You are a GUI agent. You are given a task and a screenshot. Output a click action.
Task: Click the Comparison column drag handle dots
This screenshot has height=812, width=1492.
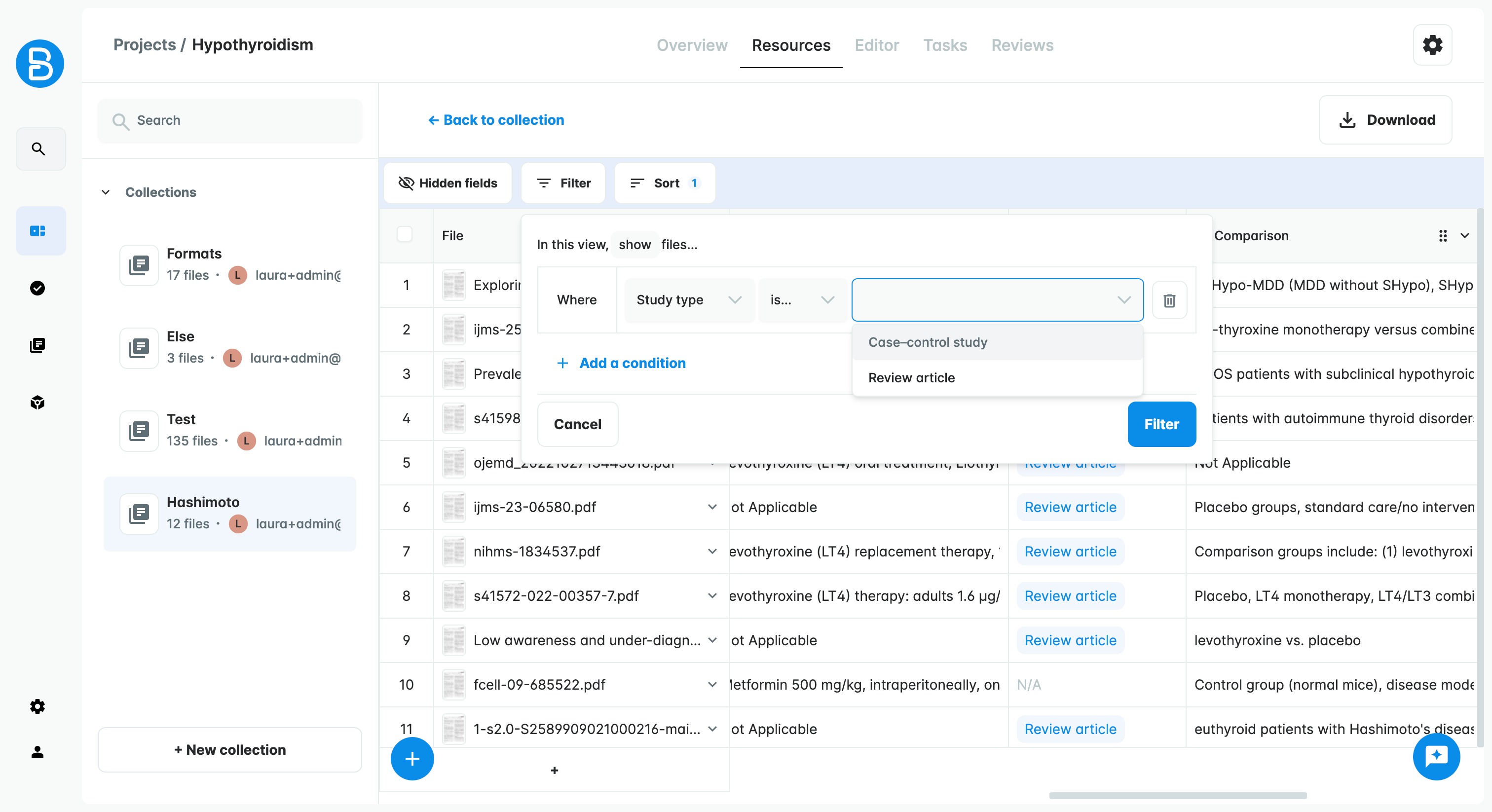[1442, 236]
